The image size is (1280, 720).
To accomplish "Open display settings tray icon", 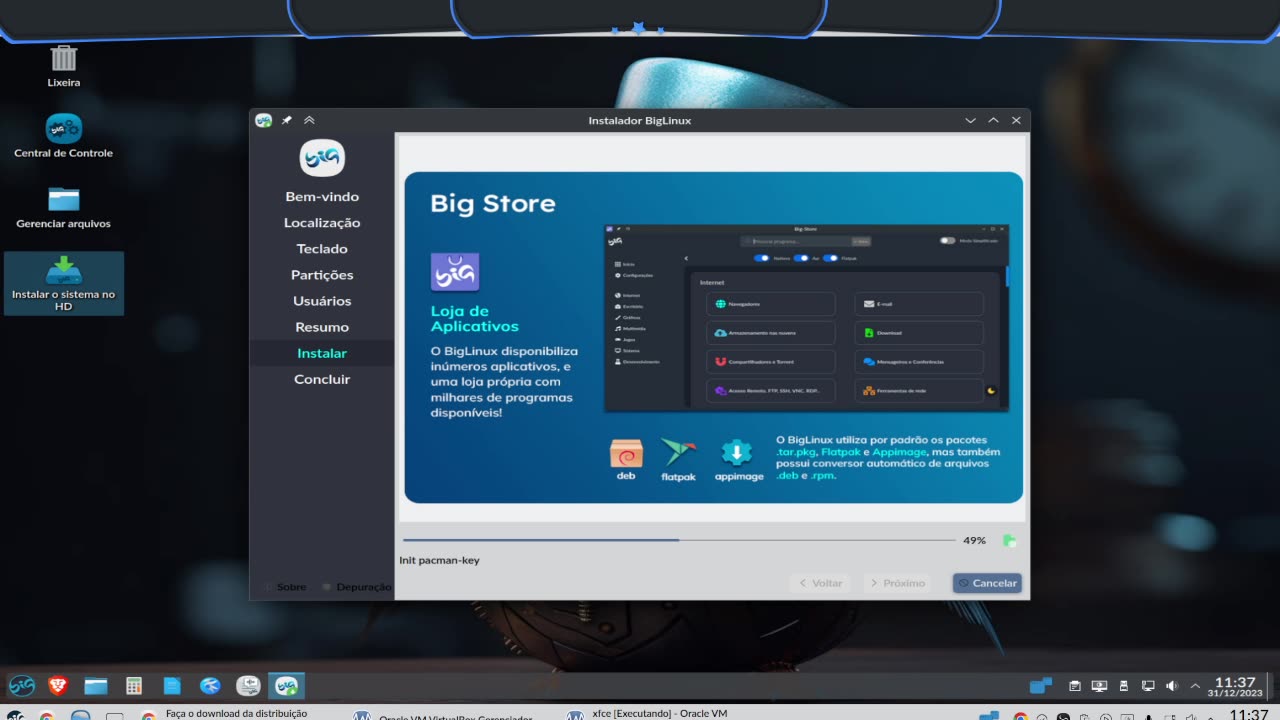I will 1099,686.
